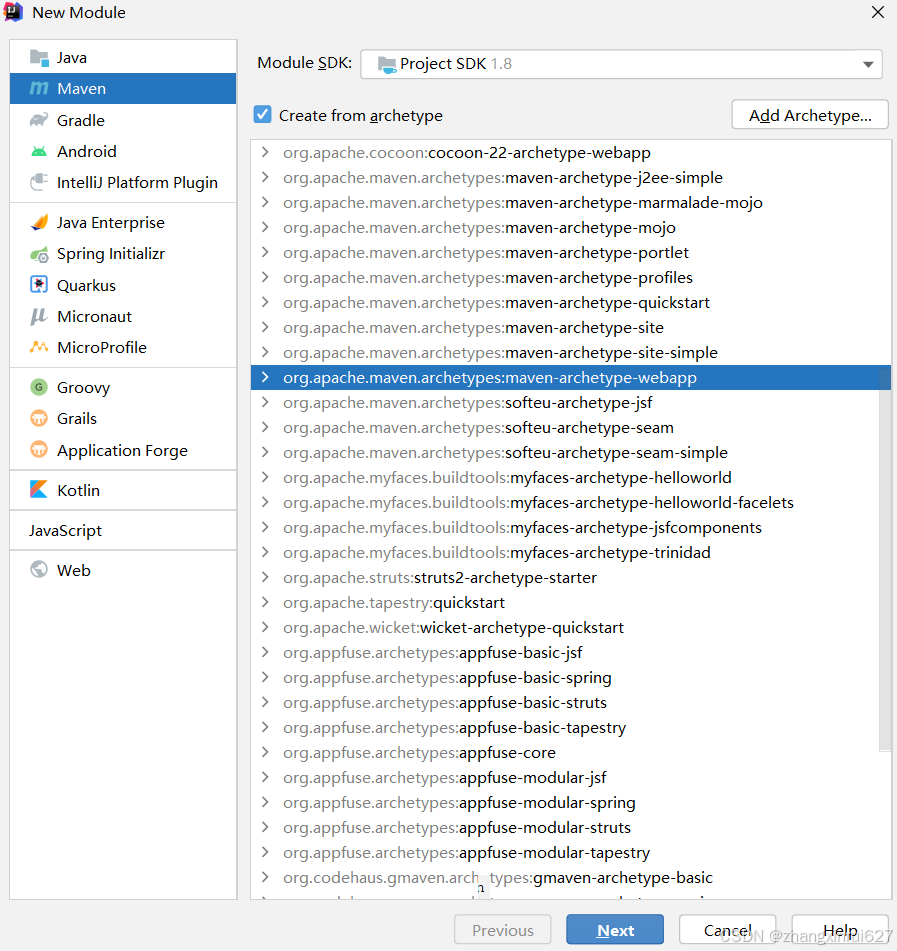The width and height of the screenshot is (897, 951).
Task: Click the Previous button
Action: pos(503,930)
